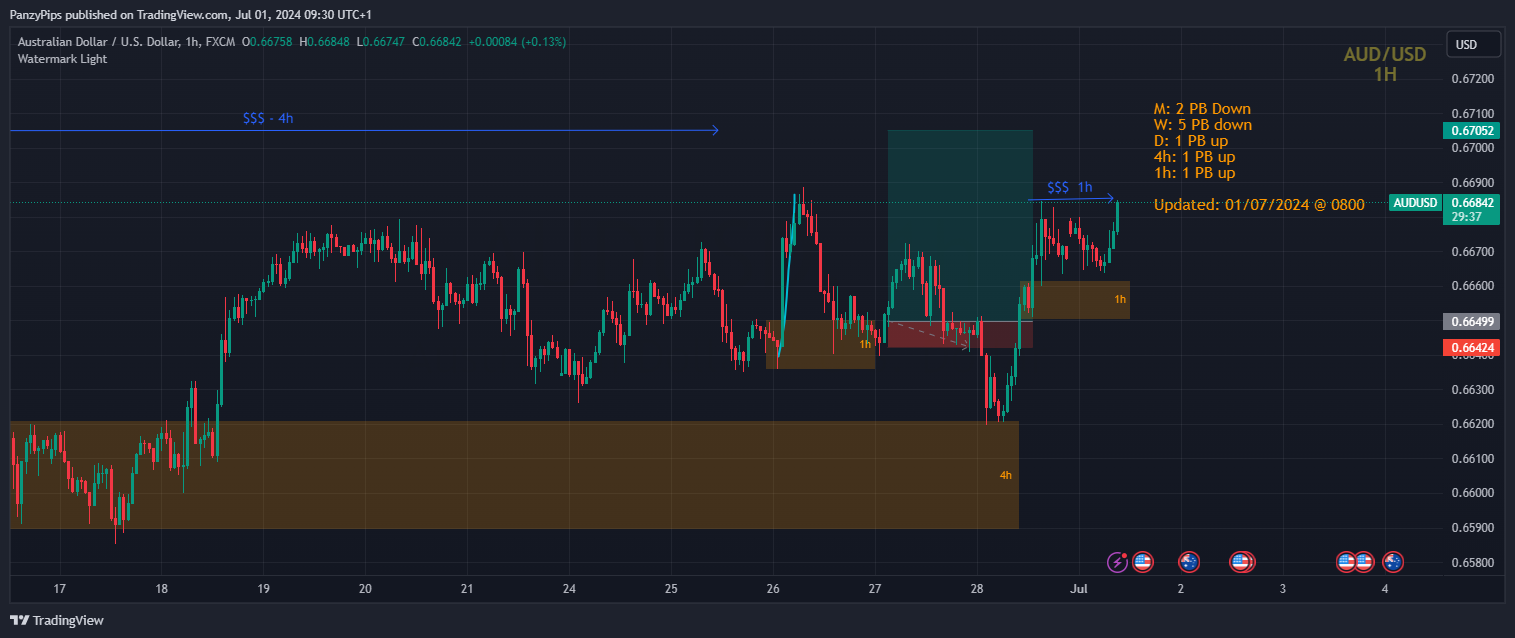The height and width of the screenshot is (638, 1515).
Task: Click the +0.00084 (+0.13%) change value
Action: (517, 42)
